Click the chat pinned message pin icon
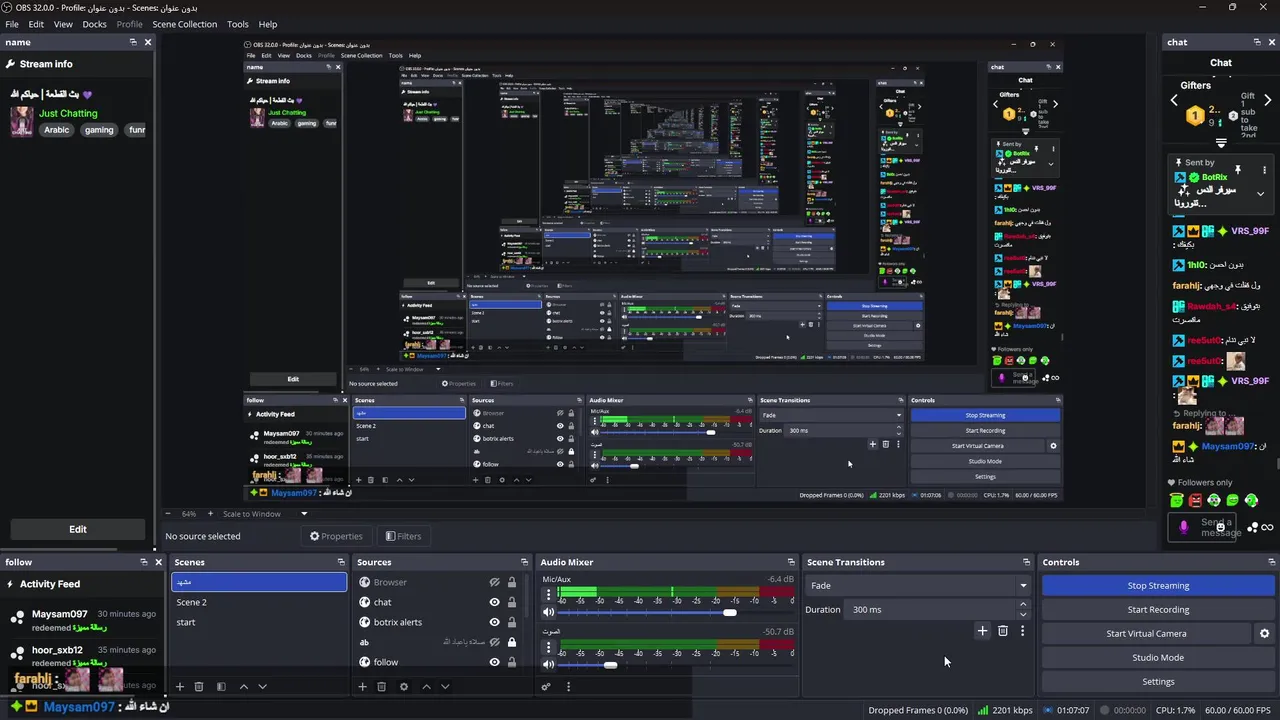1280x720 pixels. pyautogui.click(x=1237, y=169)
